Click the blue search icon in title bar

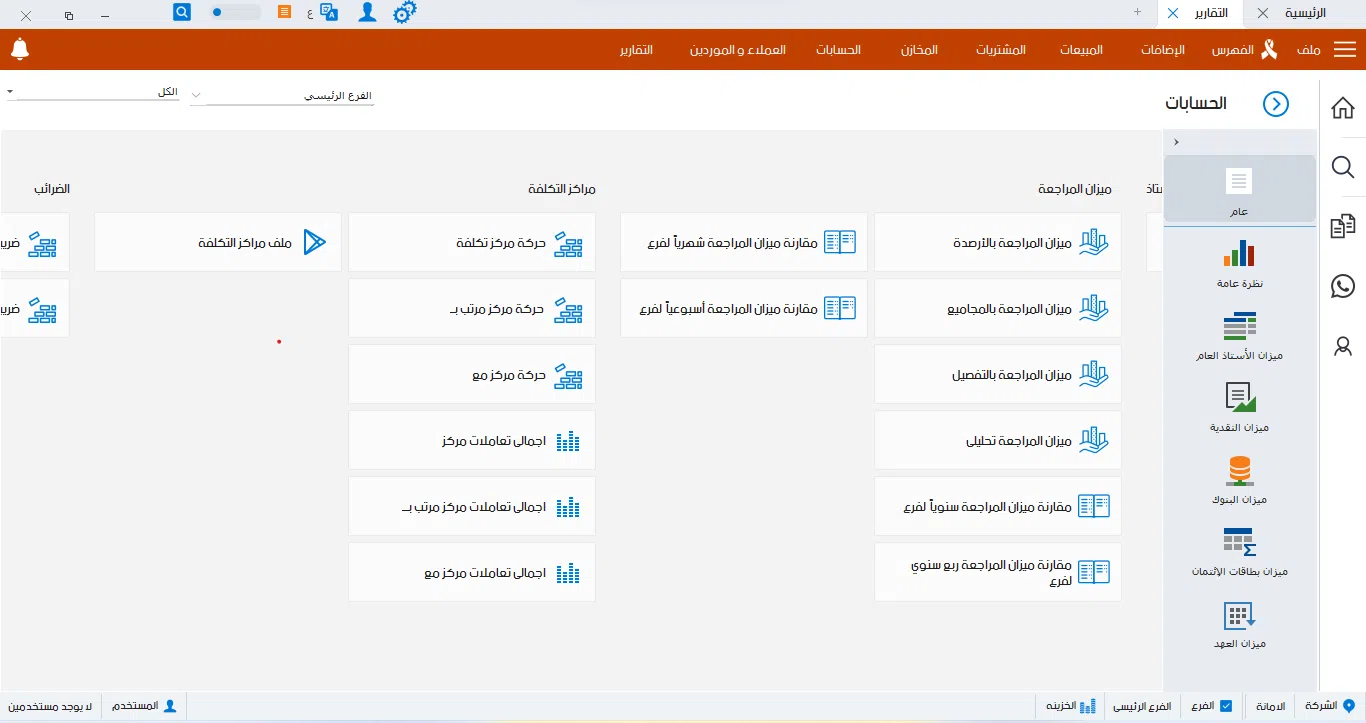point(182,13)
